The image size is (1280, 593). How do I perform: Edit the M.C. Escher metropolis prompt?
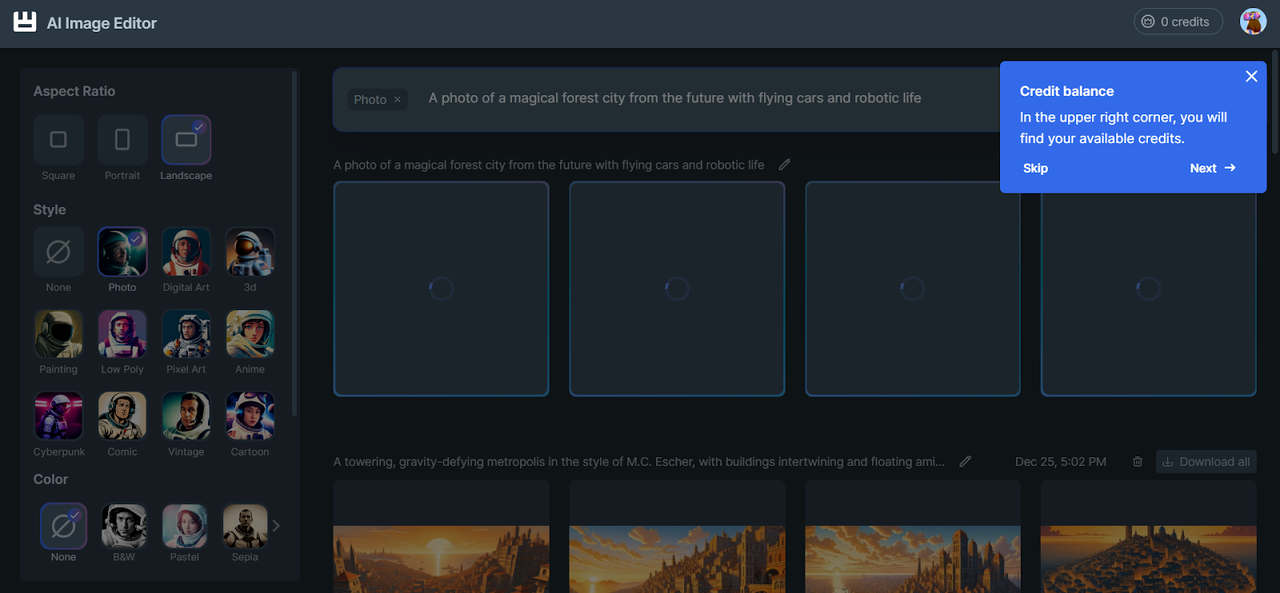(965, 462)
